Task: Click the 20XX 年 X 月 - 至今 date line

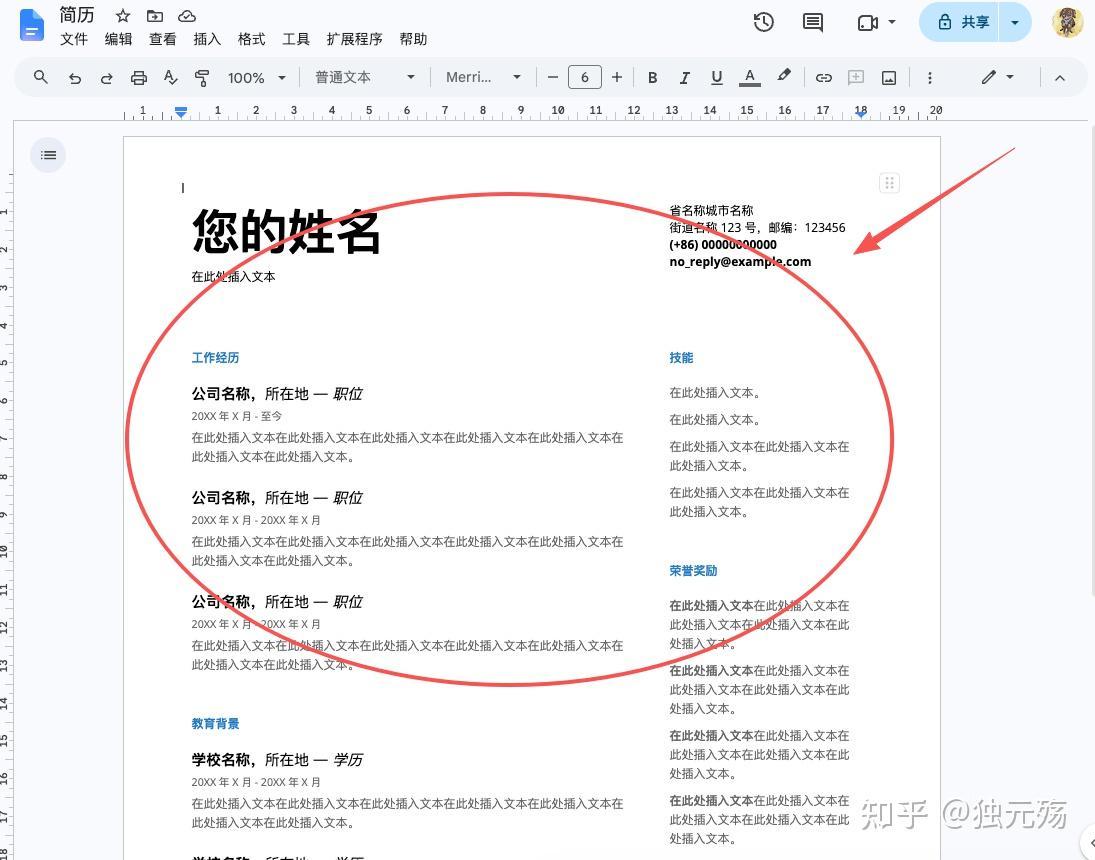Action: tap(237, 416)
